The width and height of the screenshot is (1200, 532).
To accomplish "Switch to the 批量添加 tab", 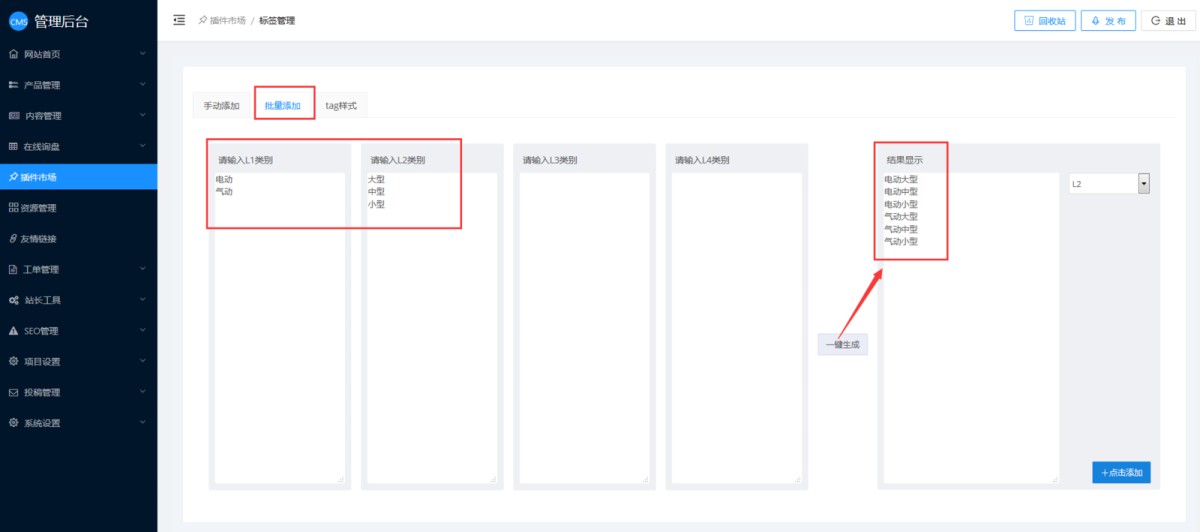I will [283, 105].
